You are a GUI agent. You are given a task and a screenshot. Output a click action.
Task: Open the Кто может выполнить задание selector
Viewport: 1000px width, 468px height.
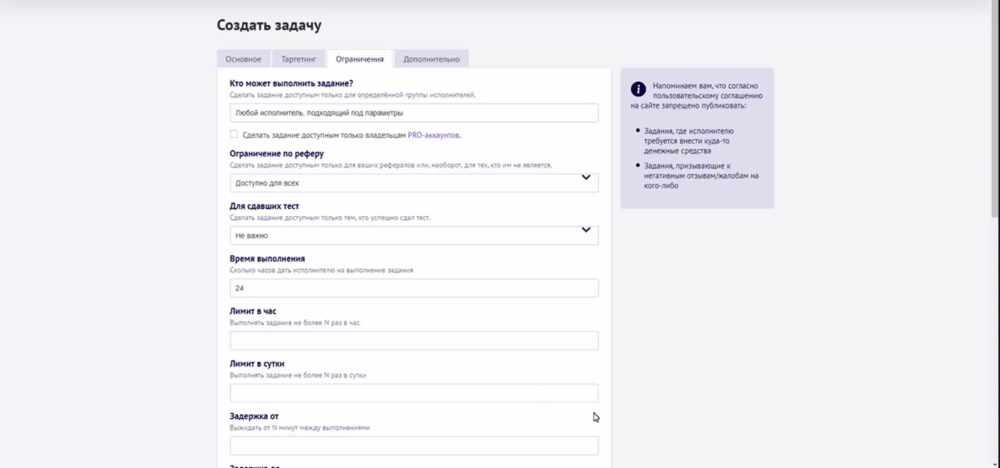click(x=413, y=114)
